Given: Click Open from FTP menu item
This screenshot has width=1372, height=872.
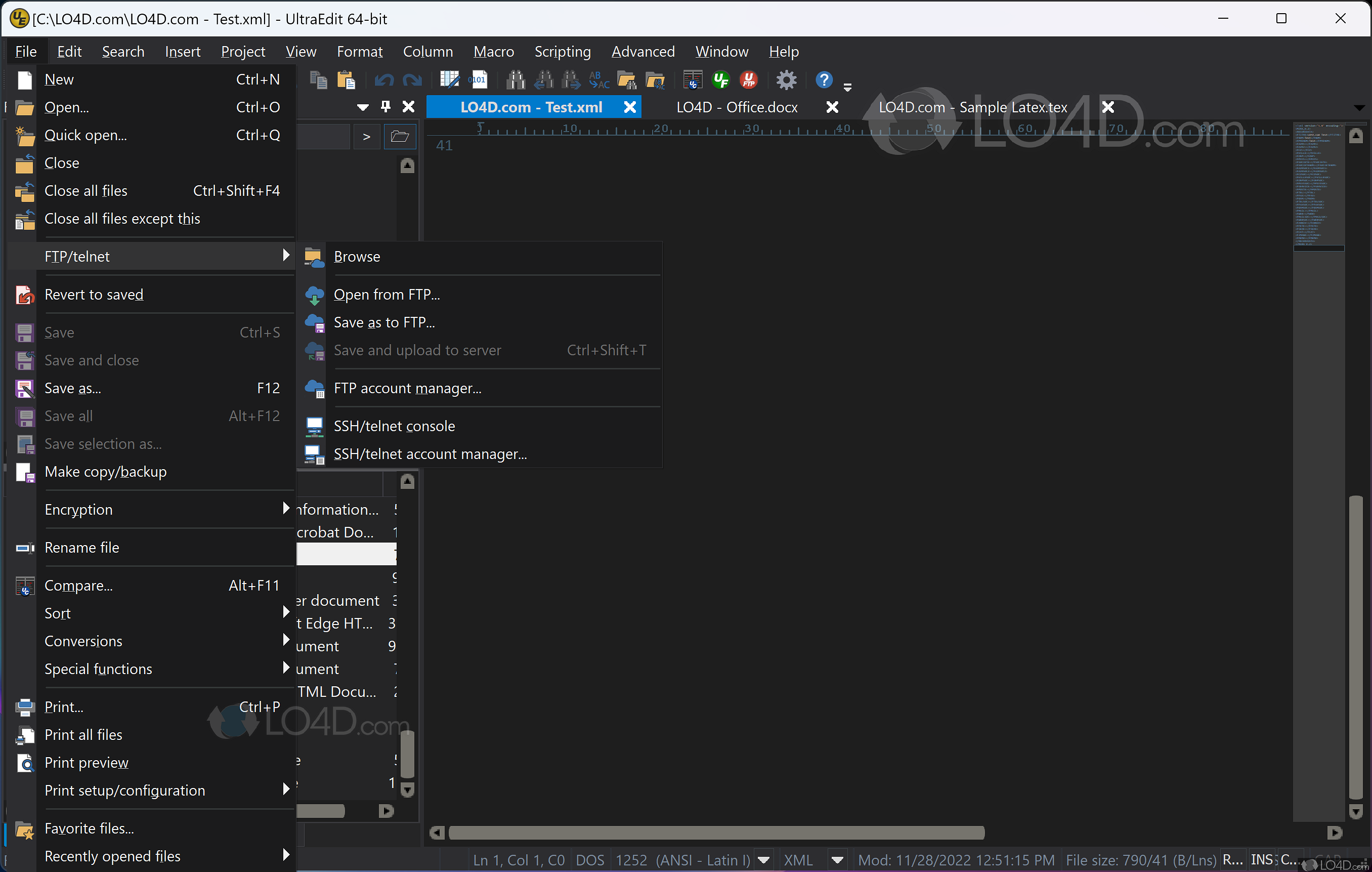Looking at the screenshot, I should click(x=387, y=294).
